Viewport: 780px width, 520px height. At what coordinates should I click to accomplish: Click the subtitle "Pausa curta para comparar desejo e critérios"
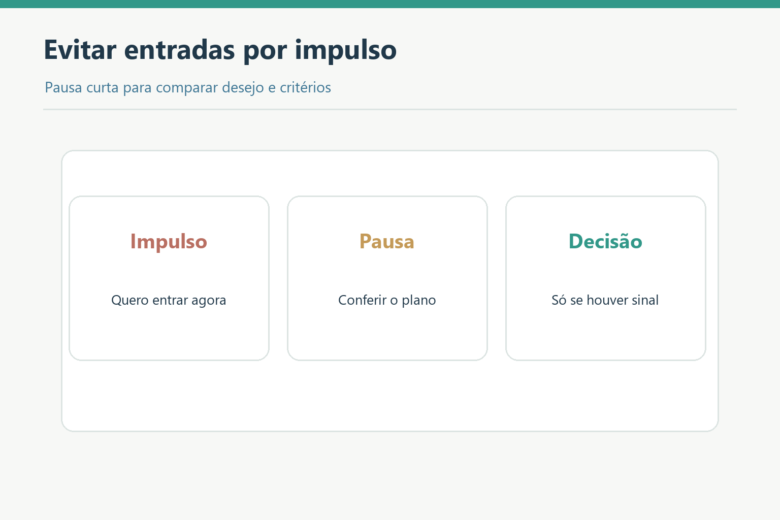point(188,88)
